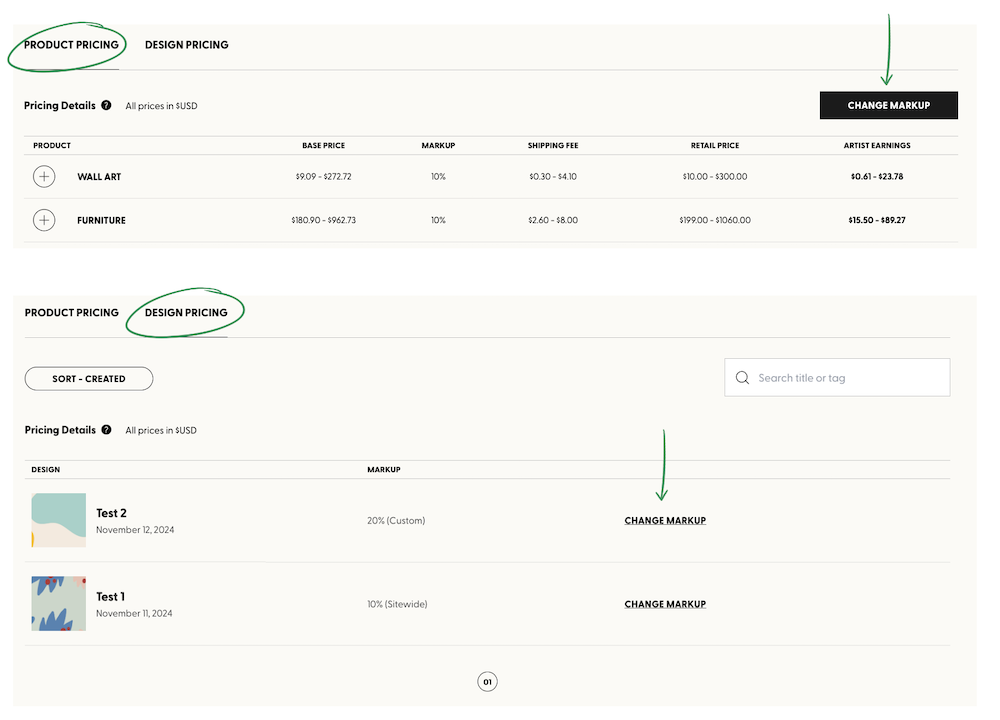Image resolution: width=1000 pixels, height=720 pixels.
Task: Open the Sort - Created dropdown
Action: pos(89,379)
